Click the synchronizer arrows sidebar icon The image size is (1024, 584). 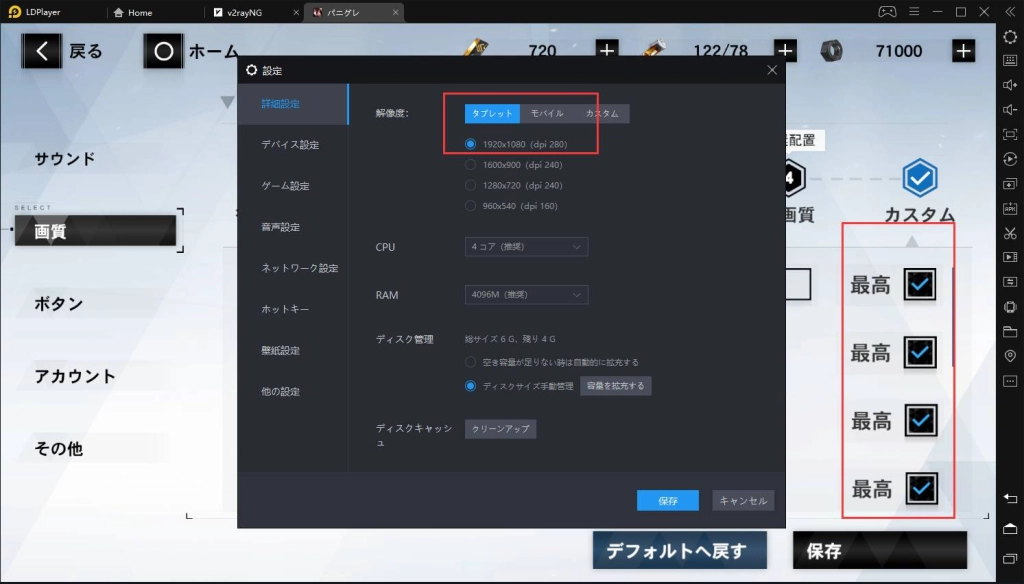click(x=1010, y=282)
